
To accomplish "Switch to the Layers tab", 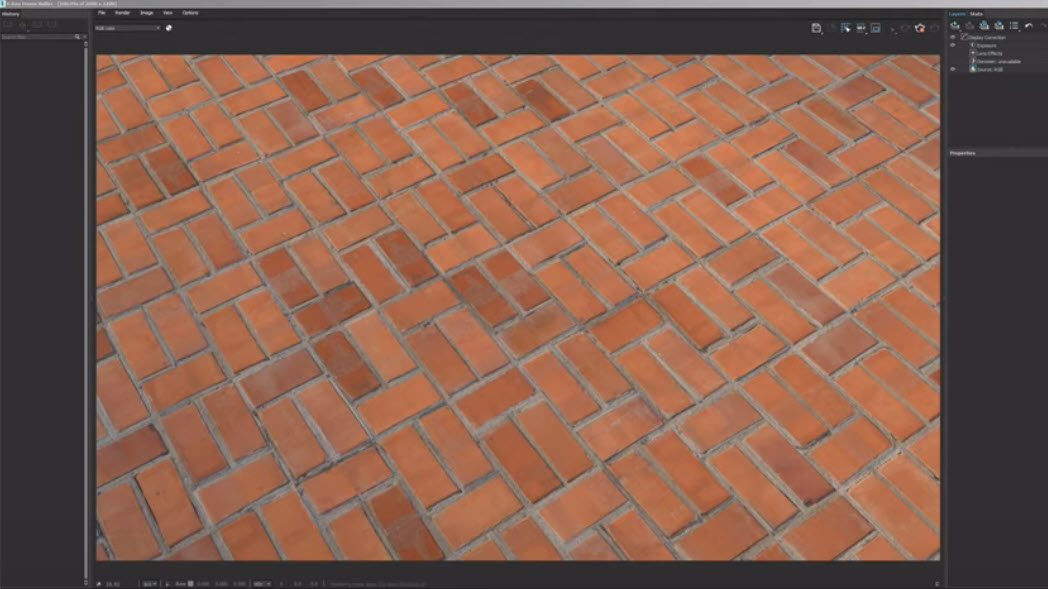I will (x=957, y=14).
